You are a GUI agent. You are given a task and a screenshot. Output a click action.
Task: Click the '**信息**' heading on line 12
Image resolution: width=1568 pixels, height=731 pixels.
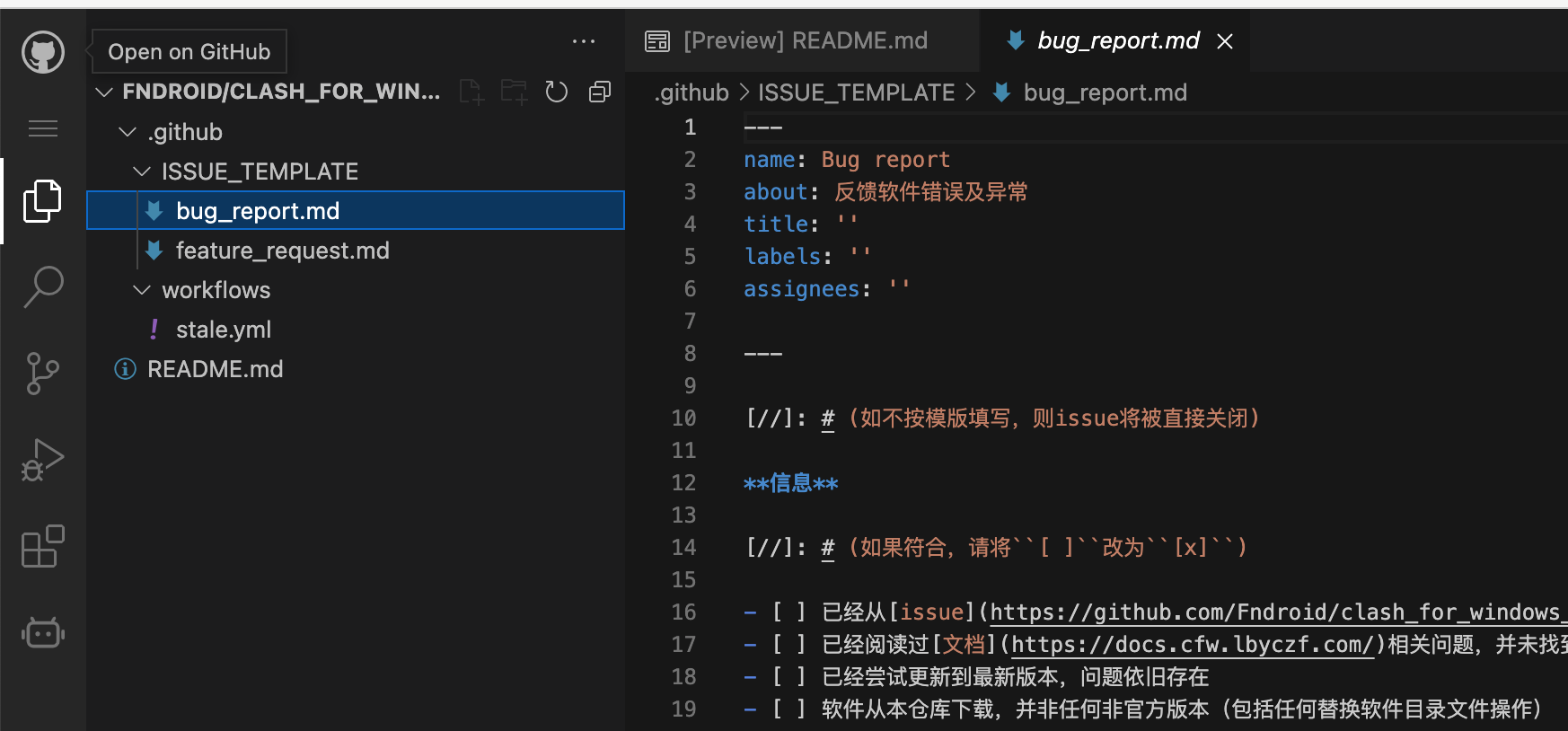click(x=790, y=483)
